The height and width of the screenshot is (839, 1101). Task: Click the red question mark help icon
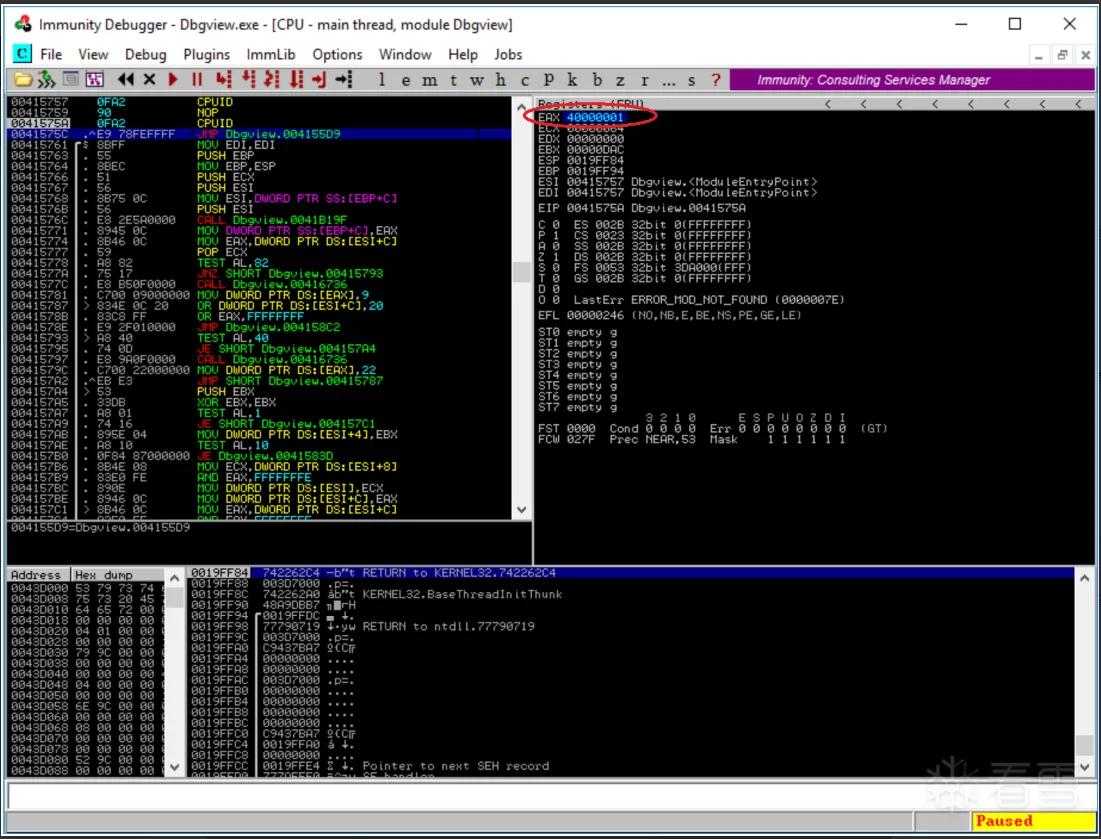pyautogui.click(x=716, y=80)
